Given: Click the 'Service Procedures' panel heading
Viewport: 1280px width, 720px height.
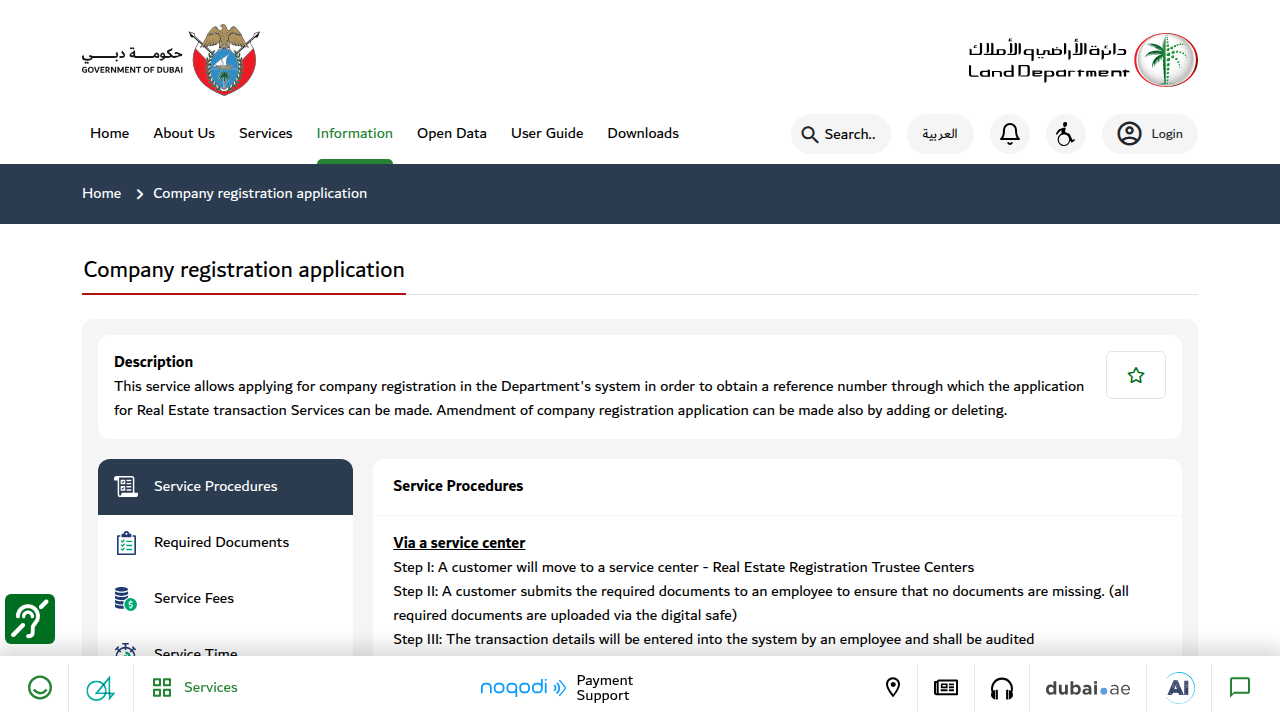Looking at the screenshot, I should click(x=458, y=486).
